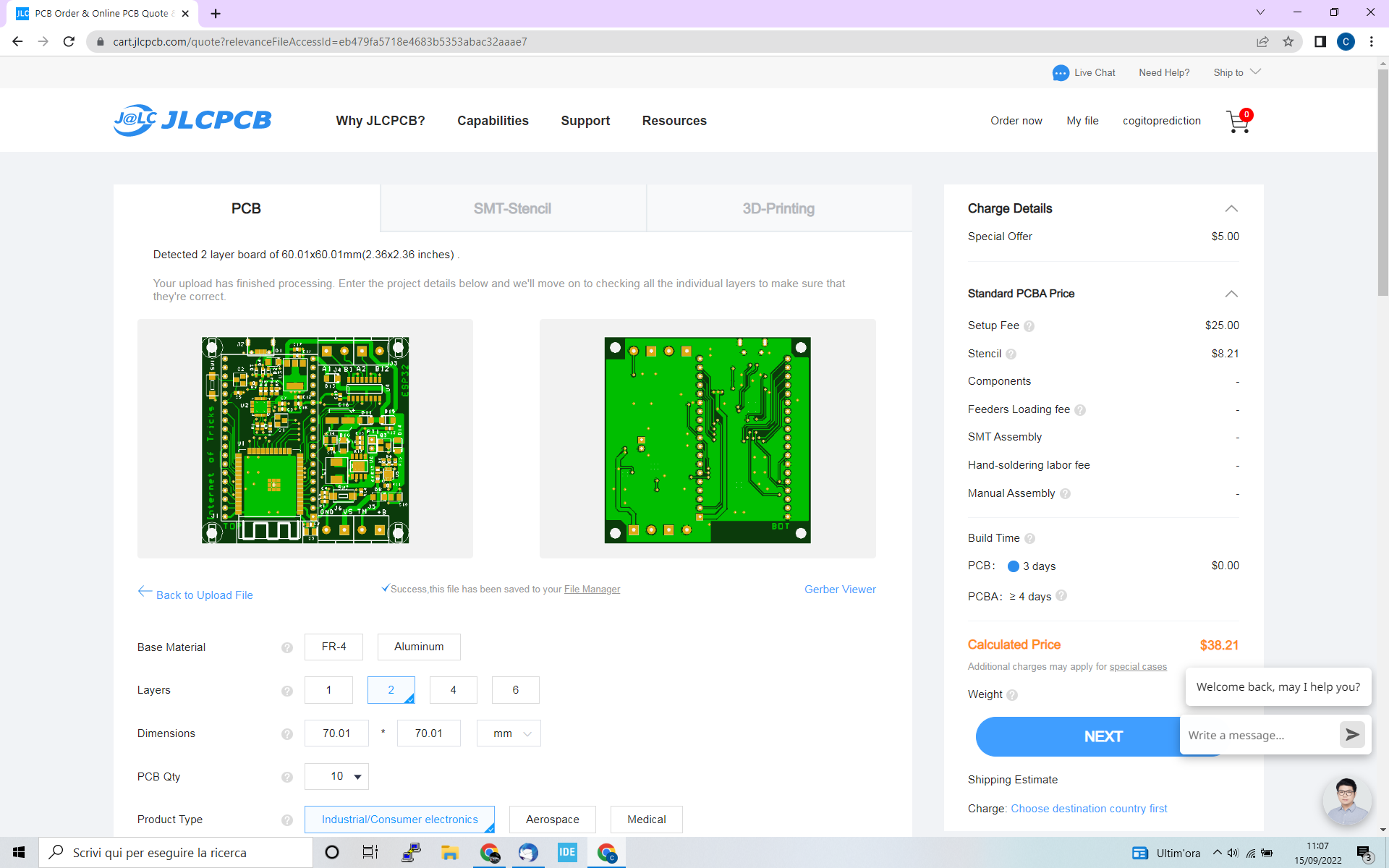Collapse the Standard PCBA Price section
The image size is (1389, 868).
(1231, 293)
